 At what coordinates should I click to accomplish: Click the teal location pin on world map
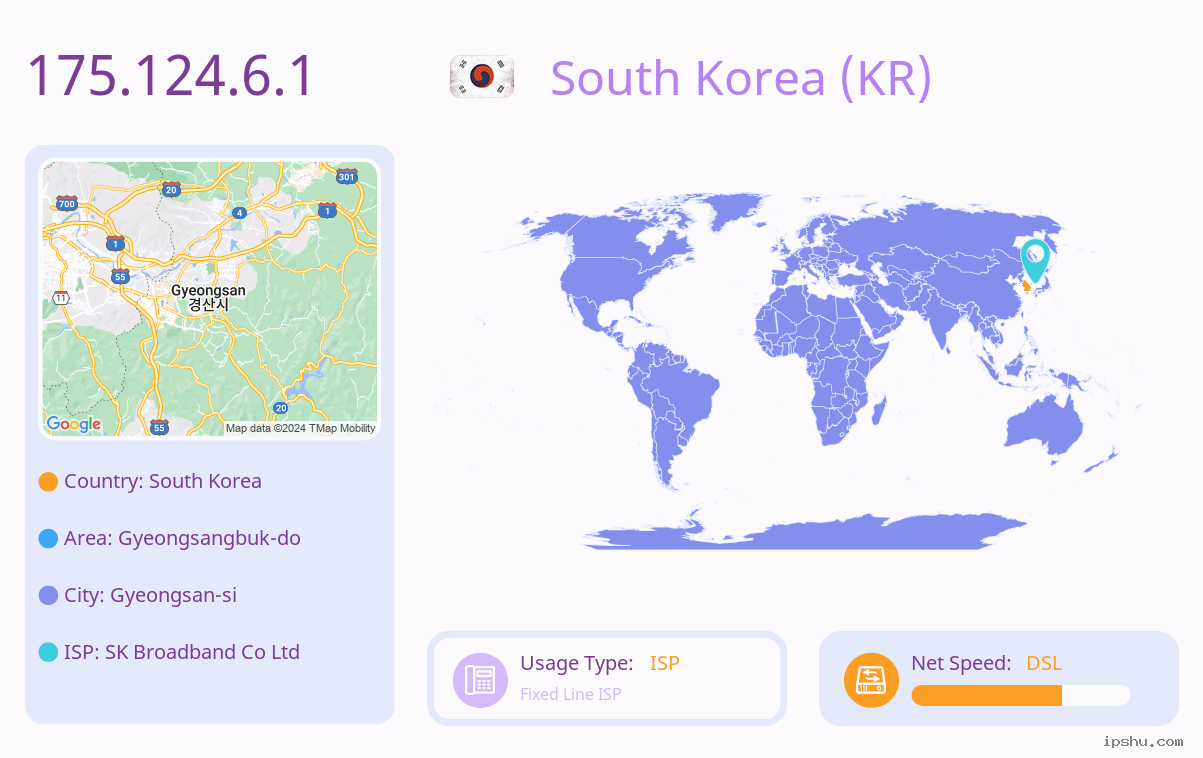pyautogui.click(x=1034, y=260)
